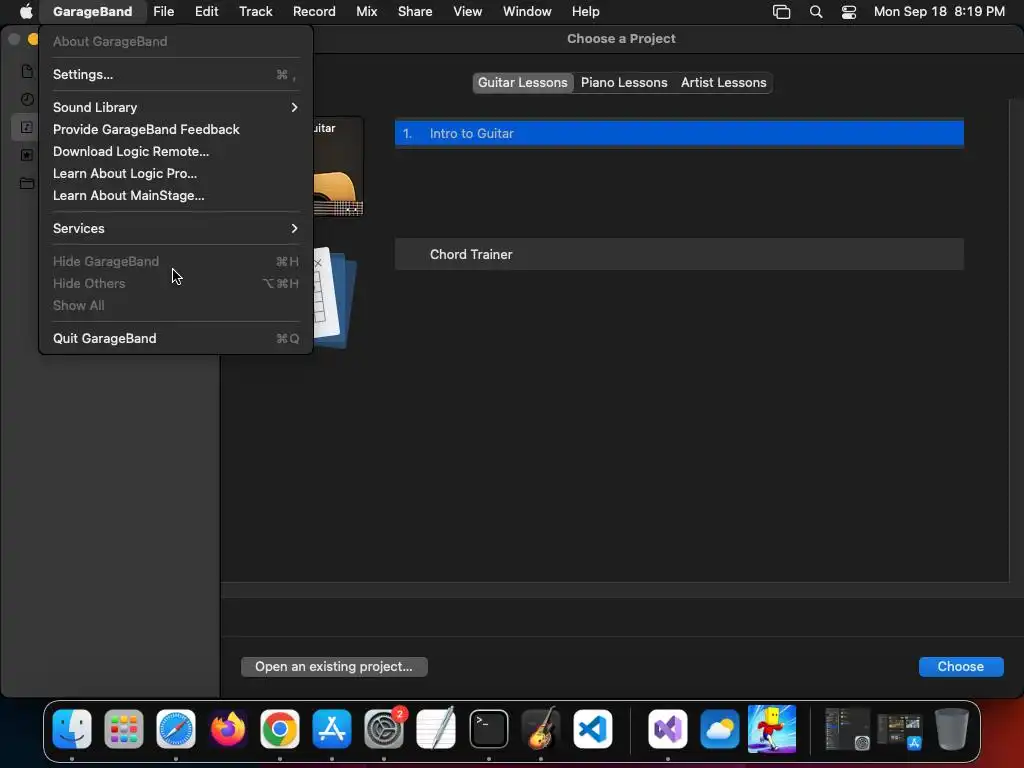
Task: Choose Learn About MainStage…
Action: pos(175,195)
